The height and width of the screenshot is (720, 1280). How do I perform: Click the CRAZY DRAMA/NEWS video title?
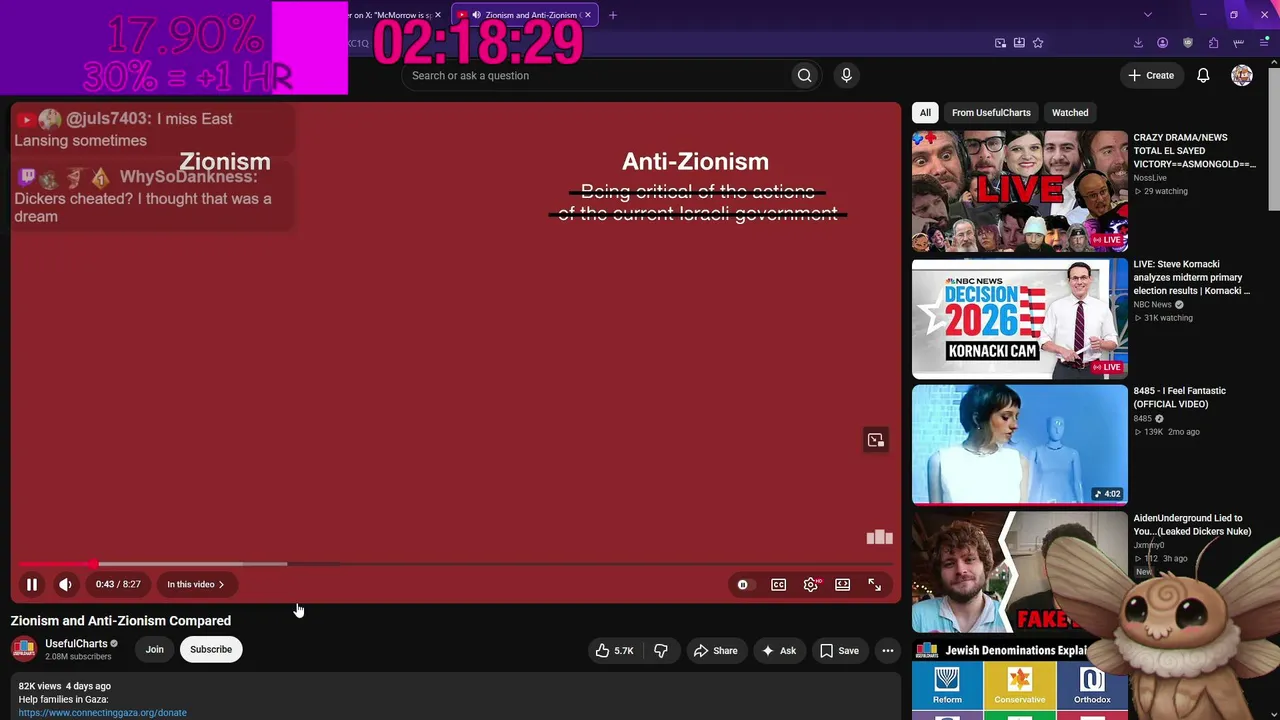pyautogui.click(x=1195, y=151)
